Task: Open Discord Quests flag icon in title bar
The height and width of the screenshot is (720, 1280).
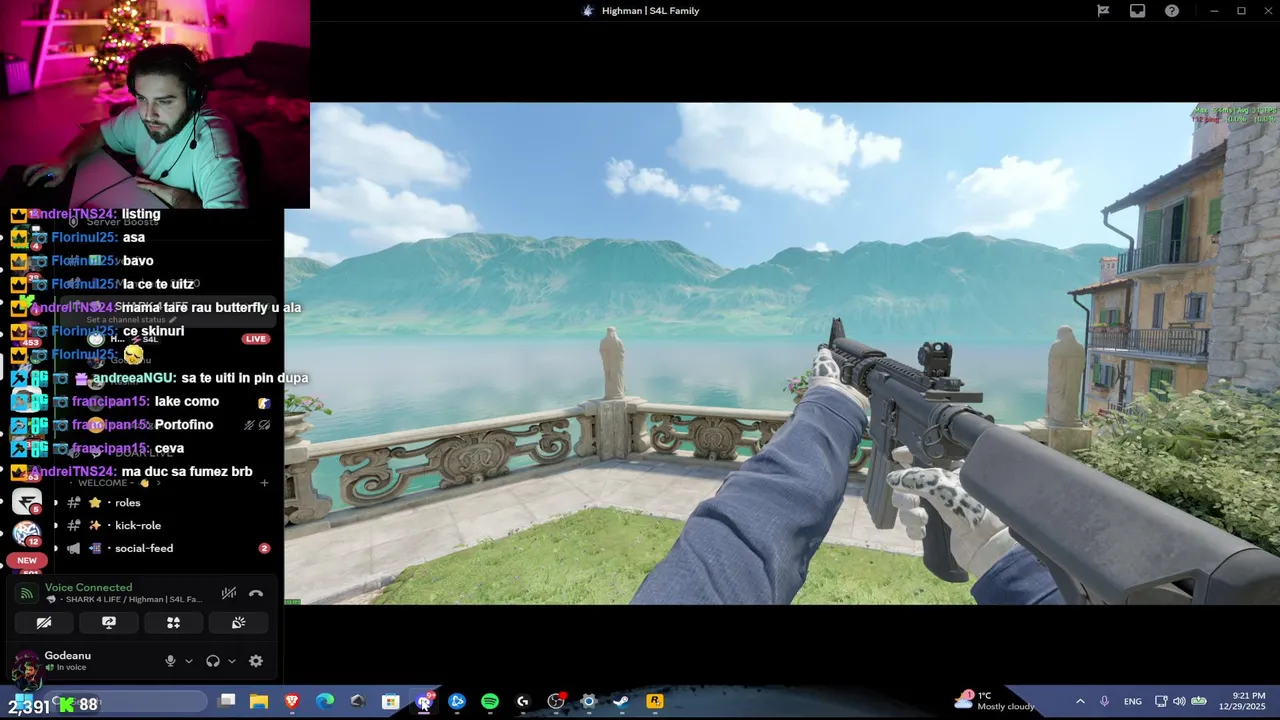Action: coord(1103,11)
